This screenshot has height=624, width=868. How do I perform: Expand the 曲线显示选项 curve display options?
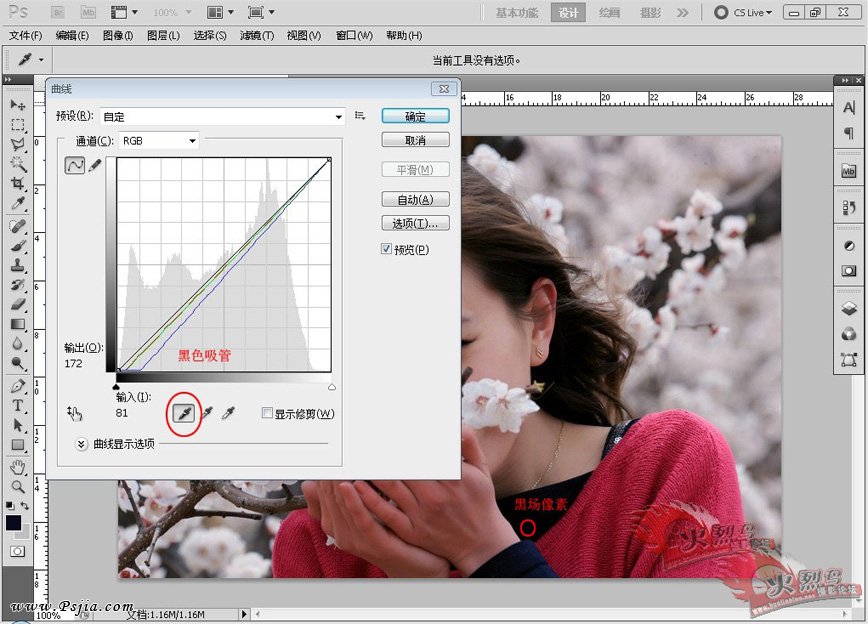click(x=82, y=444)
